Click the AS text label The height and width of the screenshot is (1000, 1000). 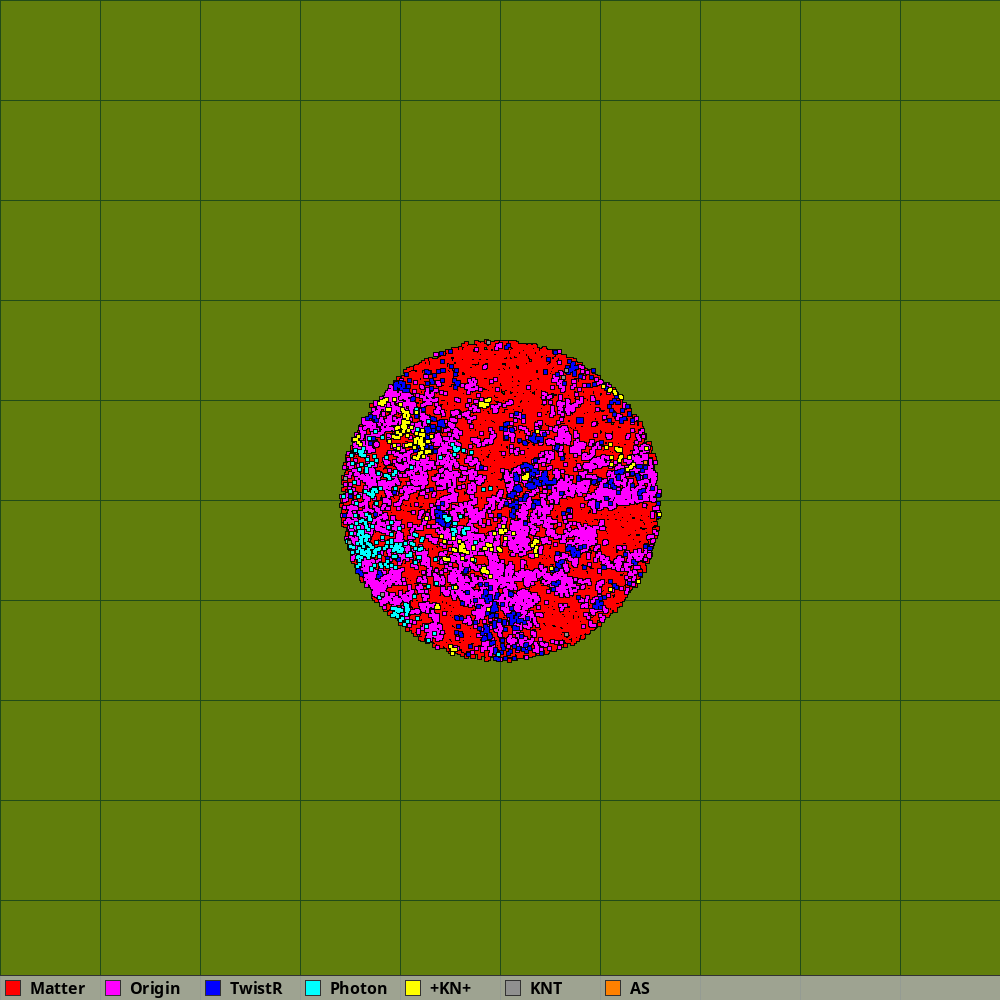(640, 988)
